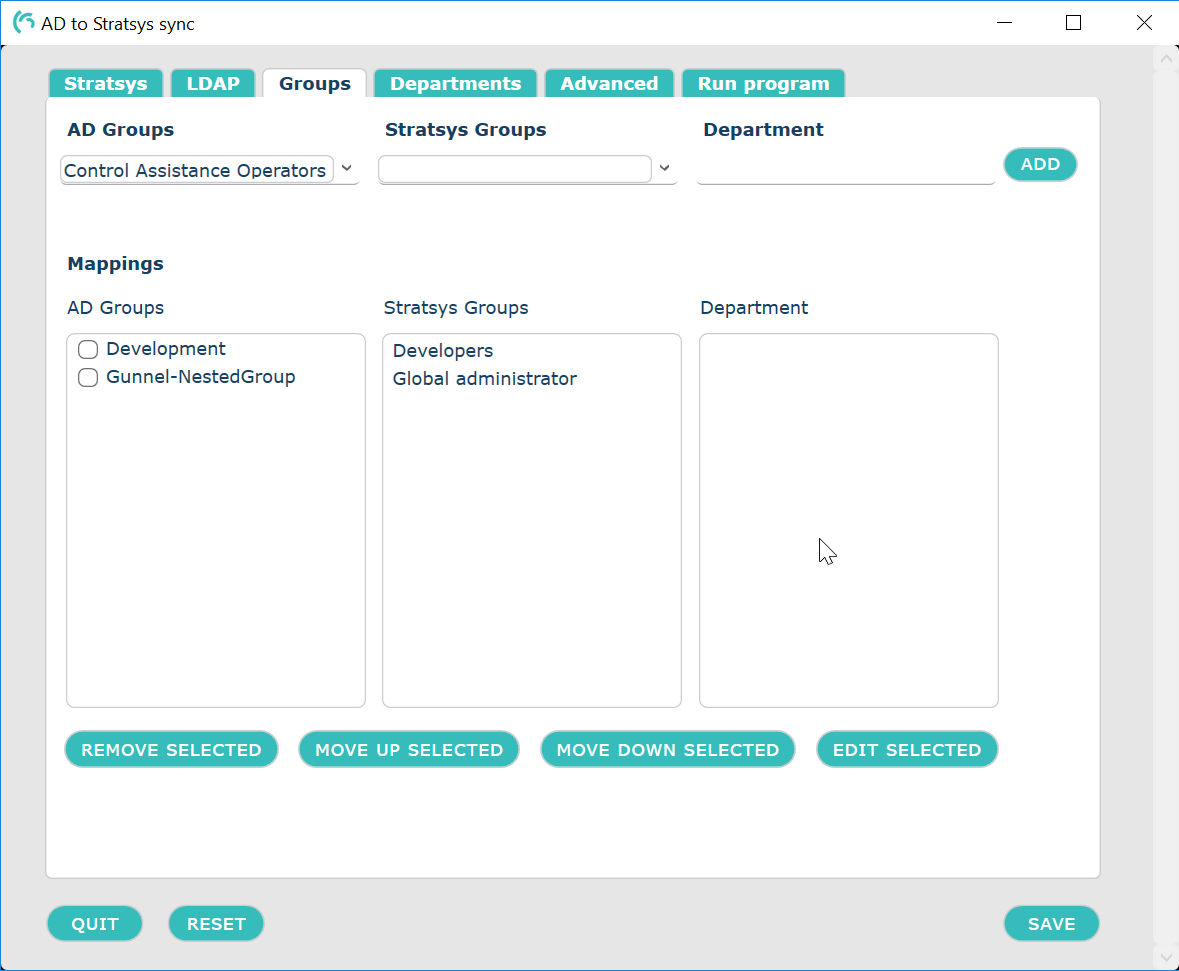This screenshot has width=1179, height=971.
Task: Save settings with SAVE button
Action: click(1051, 924)
